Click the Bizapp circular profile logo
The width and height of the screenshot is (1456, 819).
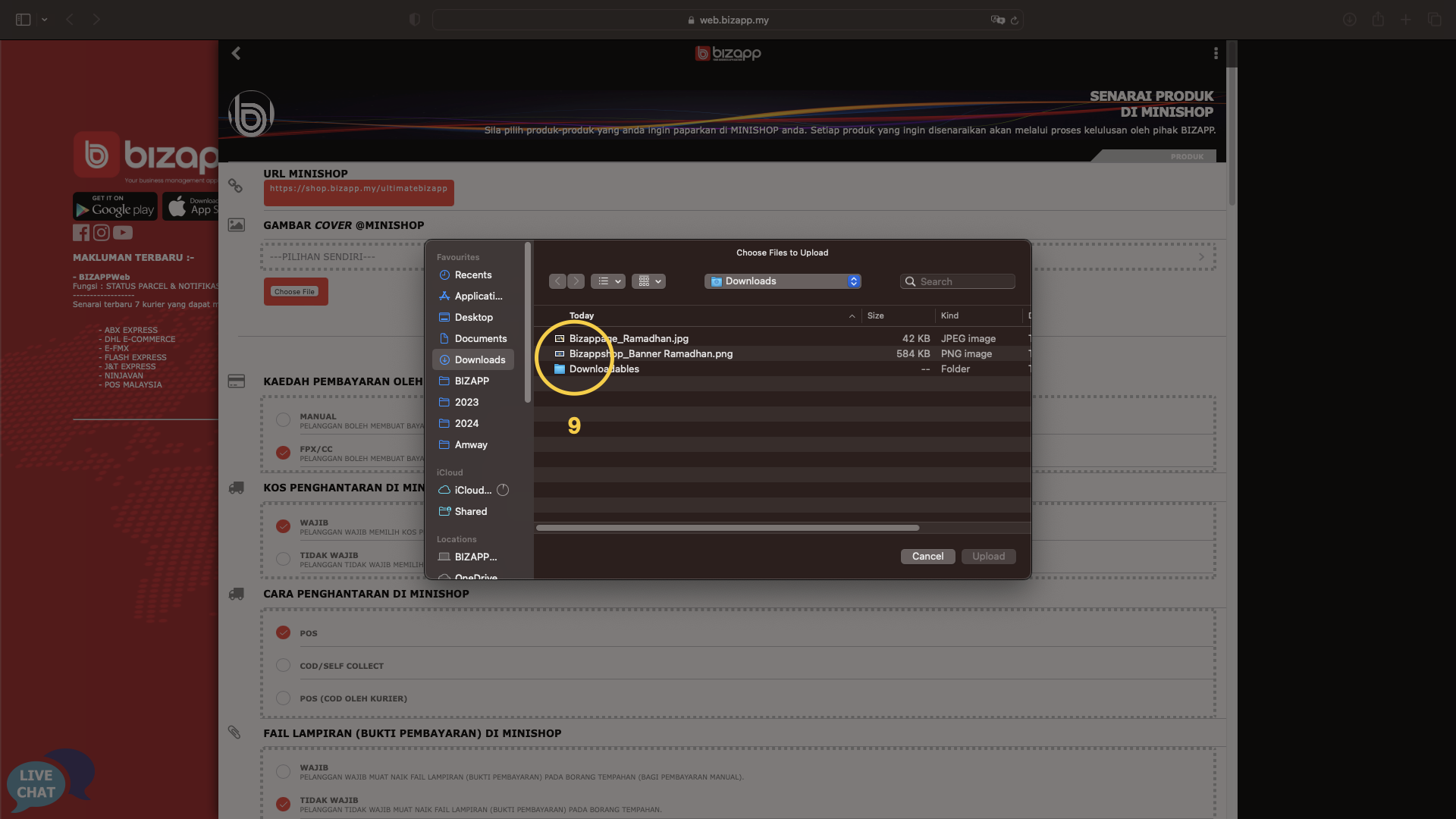251,115
